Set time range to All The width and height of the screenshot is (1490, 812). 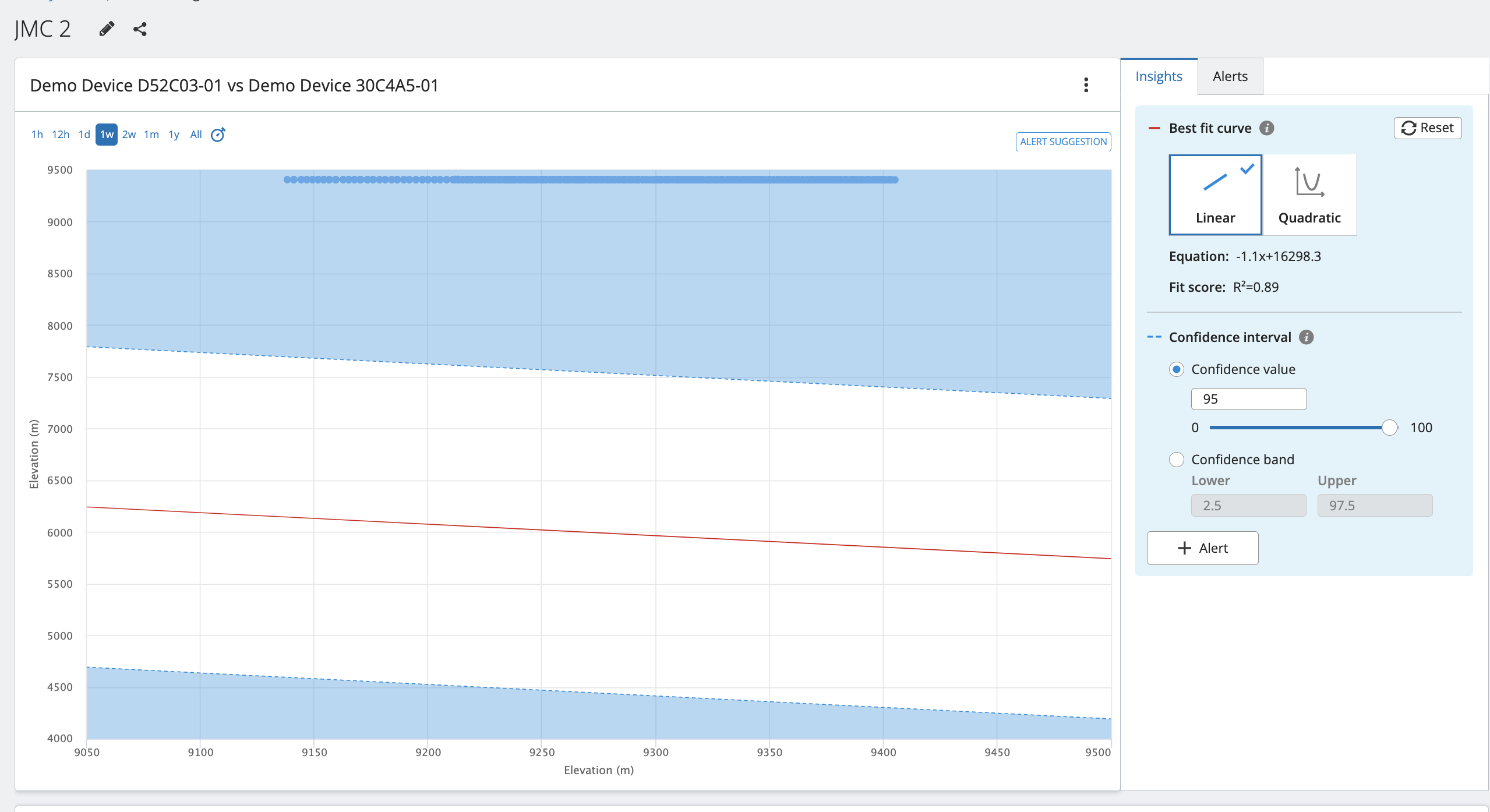click(x=196, y=135)
